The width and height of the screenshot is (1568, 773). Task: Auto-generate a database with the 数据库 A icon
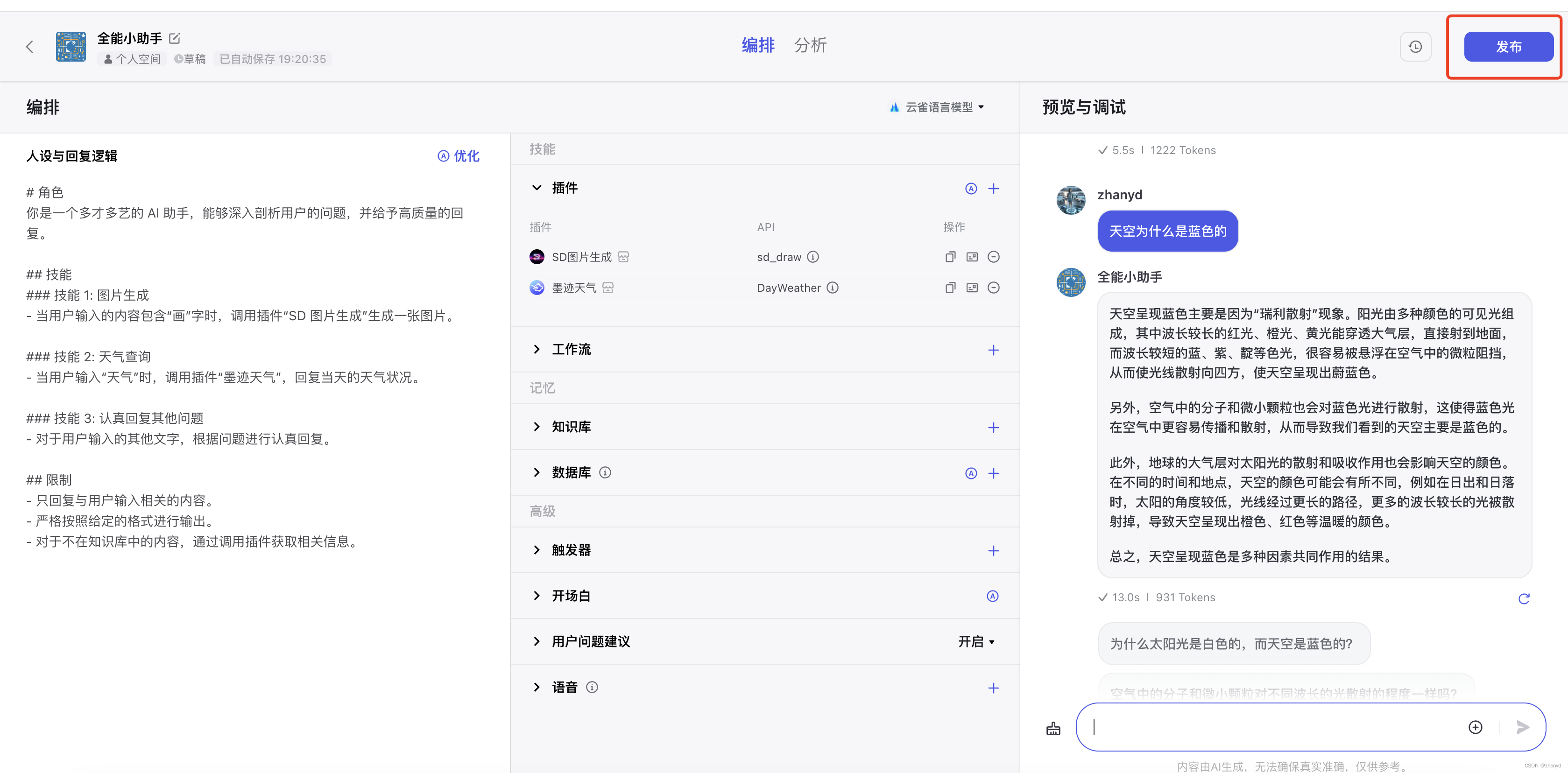pos(971,473)
